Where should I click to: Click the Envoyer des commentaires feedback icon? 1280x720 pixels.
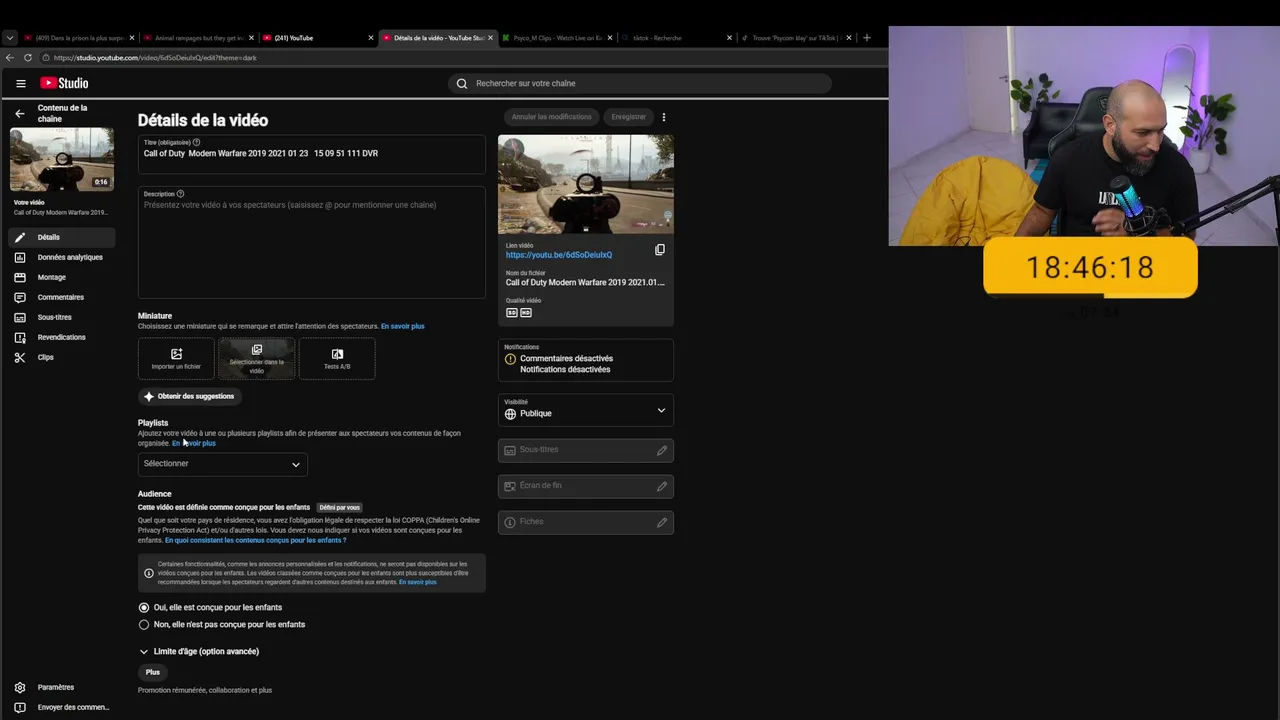19,707
